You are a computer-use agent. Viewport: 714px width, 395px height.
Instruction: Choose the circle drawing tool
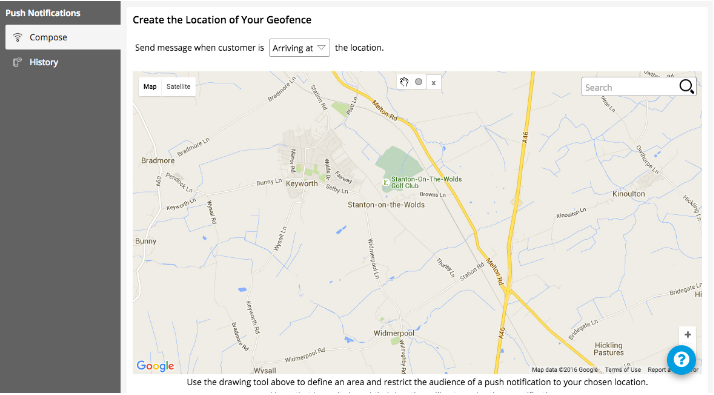(x=418, y=82)
